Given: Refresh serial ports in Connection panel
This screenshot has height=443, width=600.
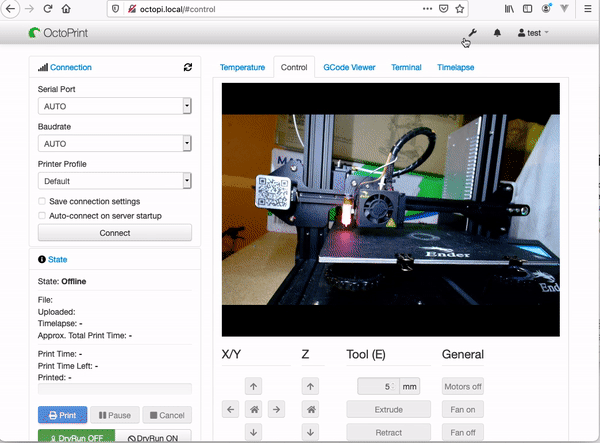Looking at the screenshot, I should click(x=187, y=68).
